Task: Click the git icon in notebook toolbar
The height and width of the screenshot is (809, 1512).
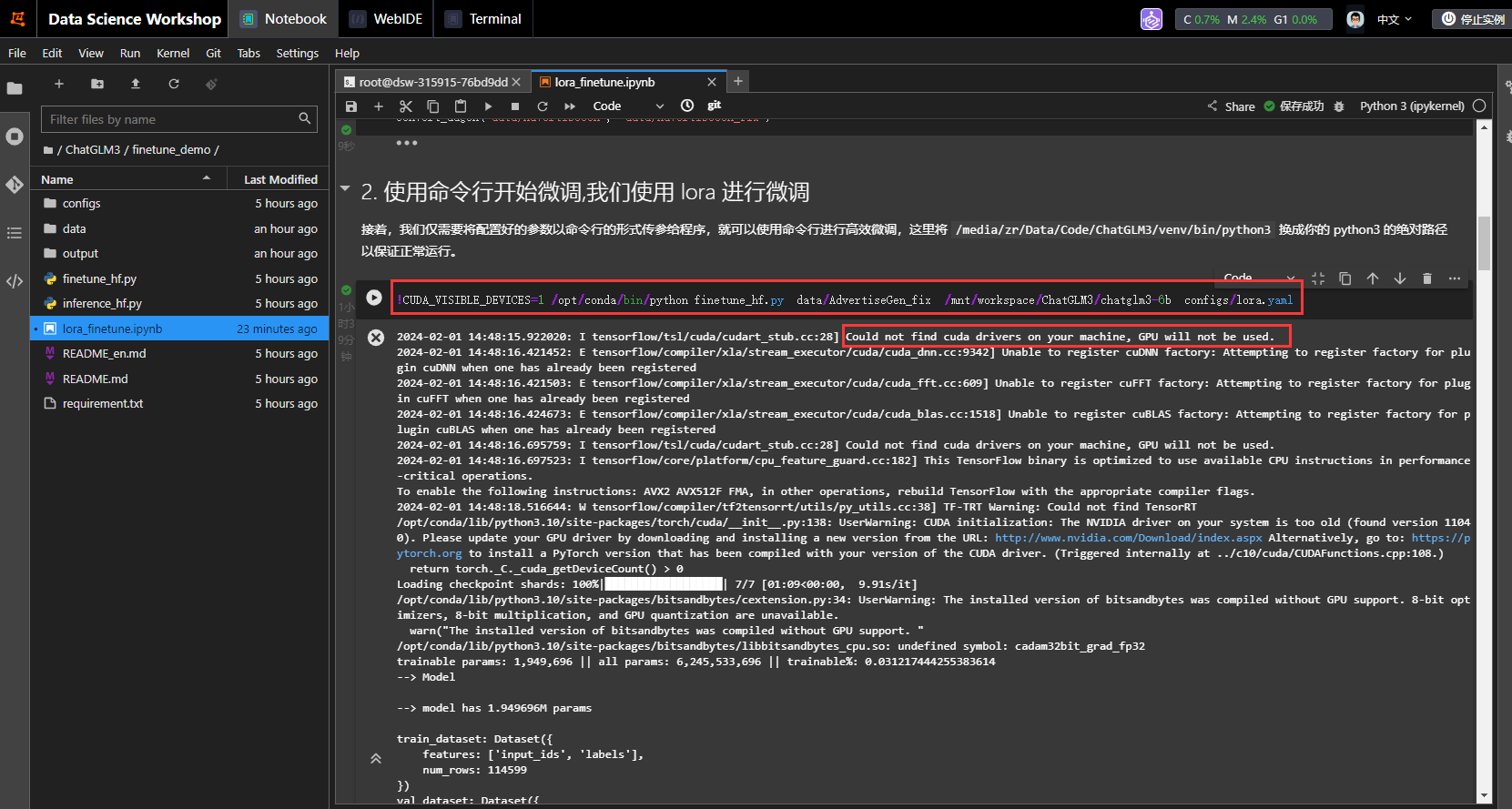Action: point(715,106)
